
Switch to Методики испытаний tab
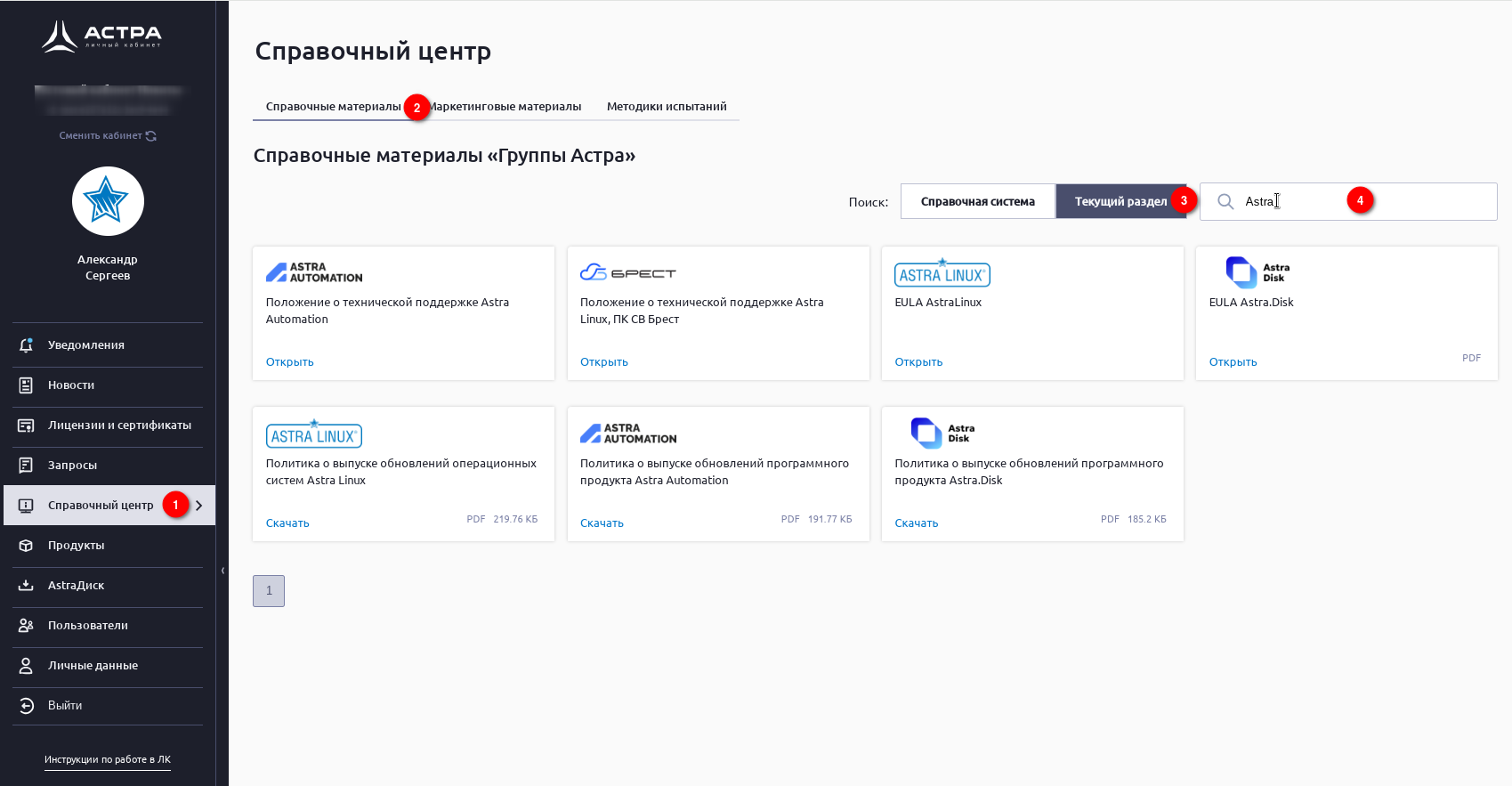click(667, 107)
